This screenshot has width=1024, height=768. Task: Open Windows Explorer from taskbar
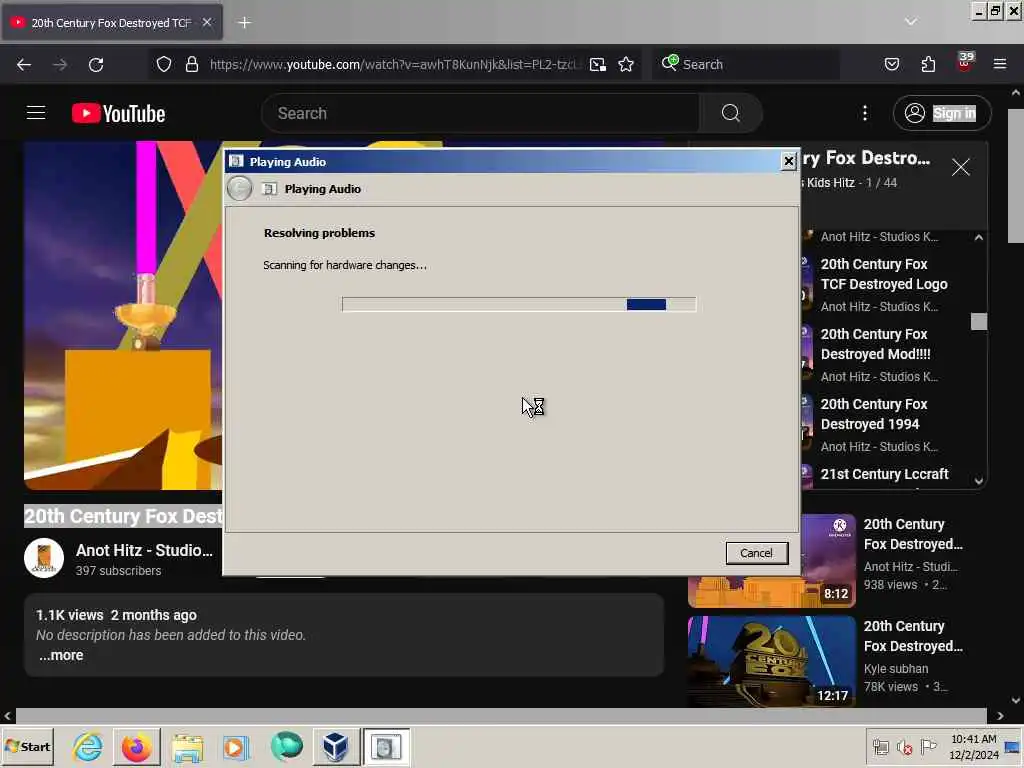click(x=187, y=747)
